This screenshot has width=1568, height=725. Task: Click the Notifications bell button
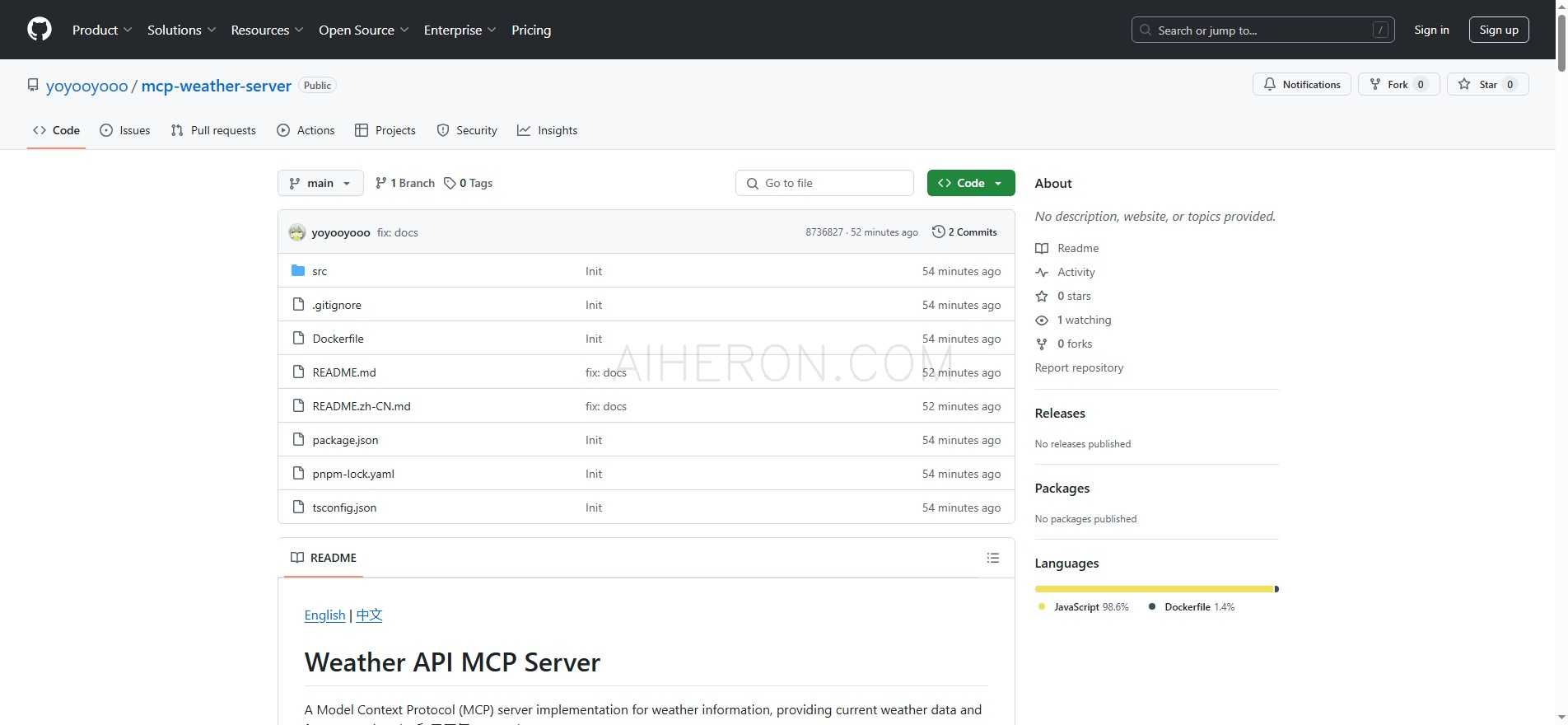tap(1301, 84)
